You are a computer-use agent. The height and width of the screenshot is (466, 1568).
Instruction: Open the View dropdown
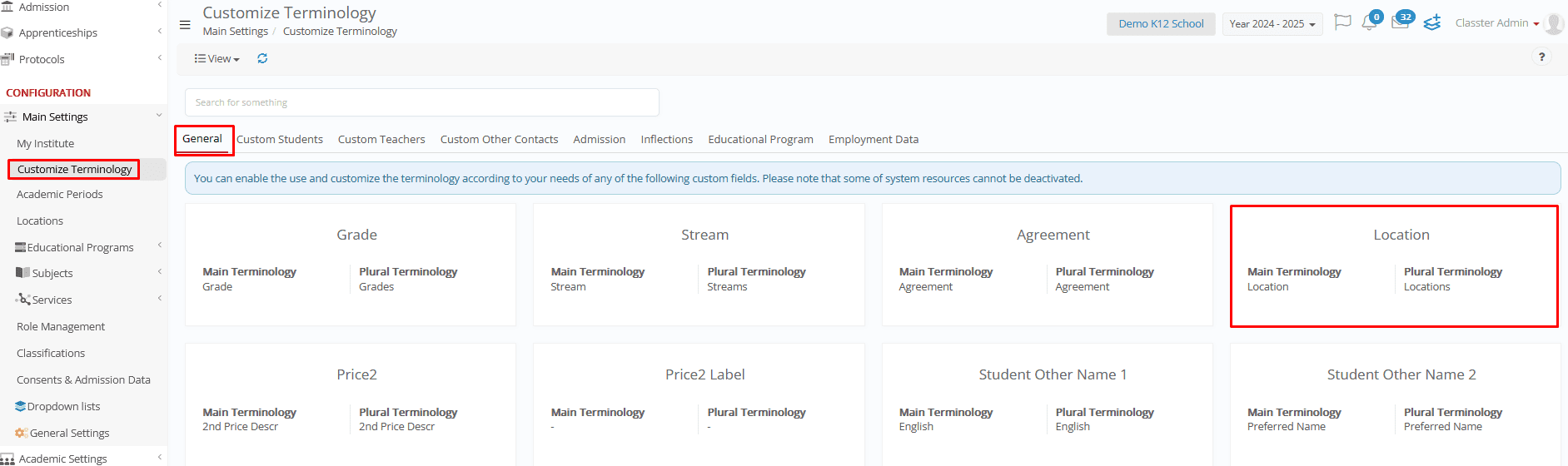point(217,58)
